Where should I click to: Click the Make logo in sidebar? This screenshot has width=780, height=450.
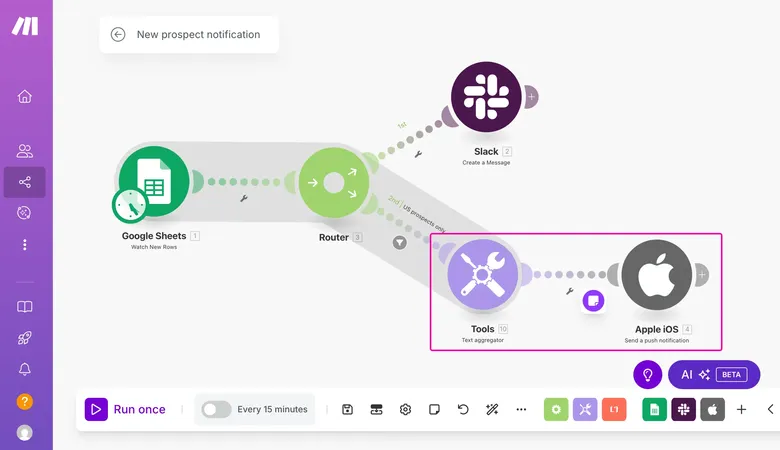[25, 26]
